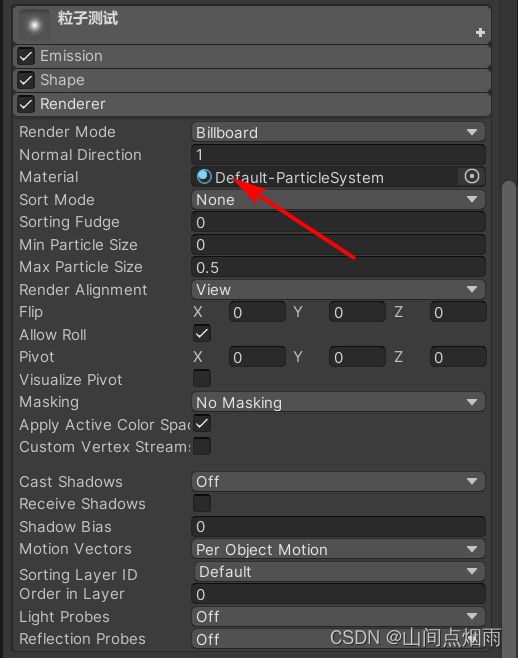Image resolution: width=518 pixels, height=658 pixels.
Task: Open the Material object picker circle icon
Action: click(472, 177)
